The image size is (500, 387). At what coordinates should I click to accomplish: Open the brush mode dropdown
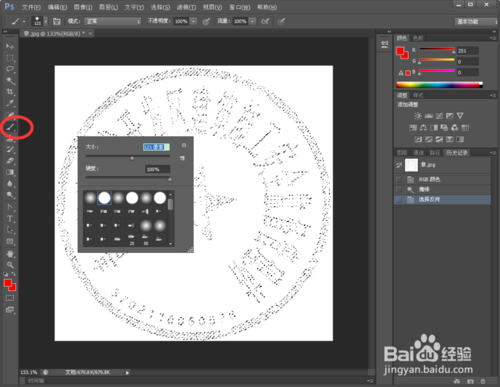[x=113, y=21]
